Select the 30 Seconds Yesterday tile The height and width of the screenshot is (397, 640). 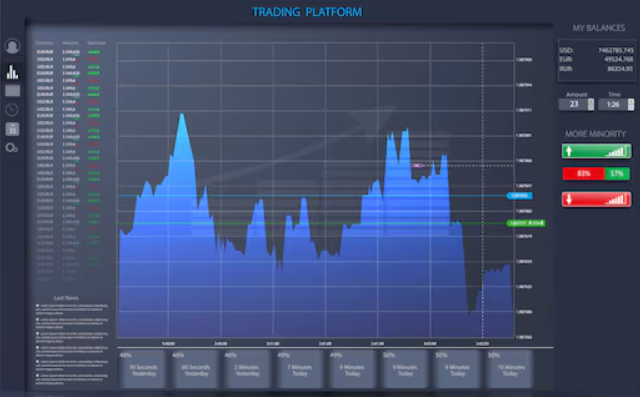(143, 370)
